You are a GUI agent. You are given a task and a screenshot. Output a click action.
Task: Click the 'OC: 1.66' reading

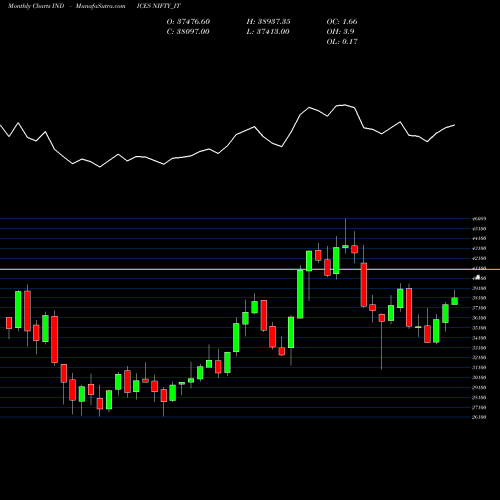342,22
